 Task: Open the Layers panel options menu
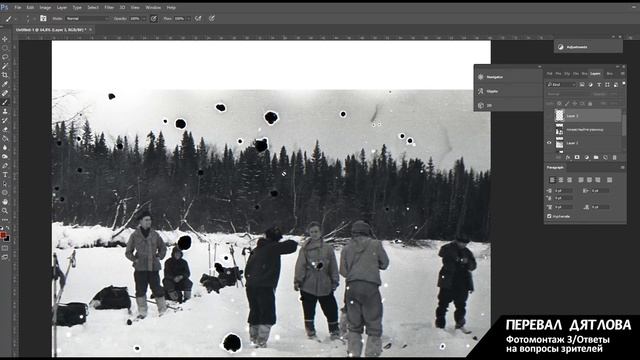point(622,73)
